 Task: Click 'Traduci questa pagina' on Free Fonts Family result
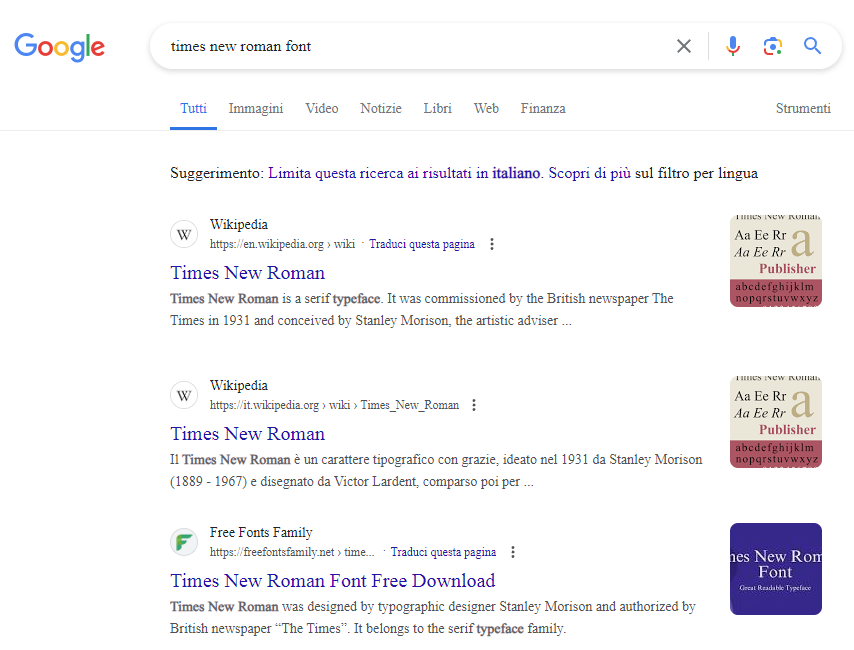pos(443,552)
